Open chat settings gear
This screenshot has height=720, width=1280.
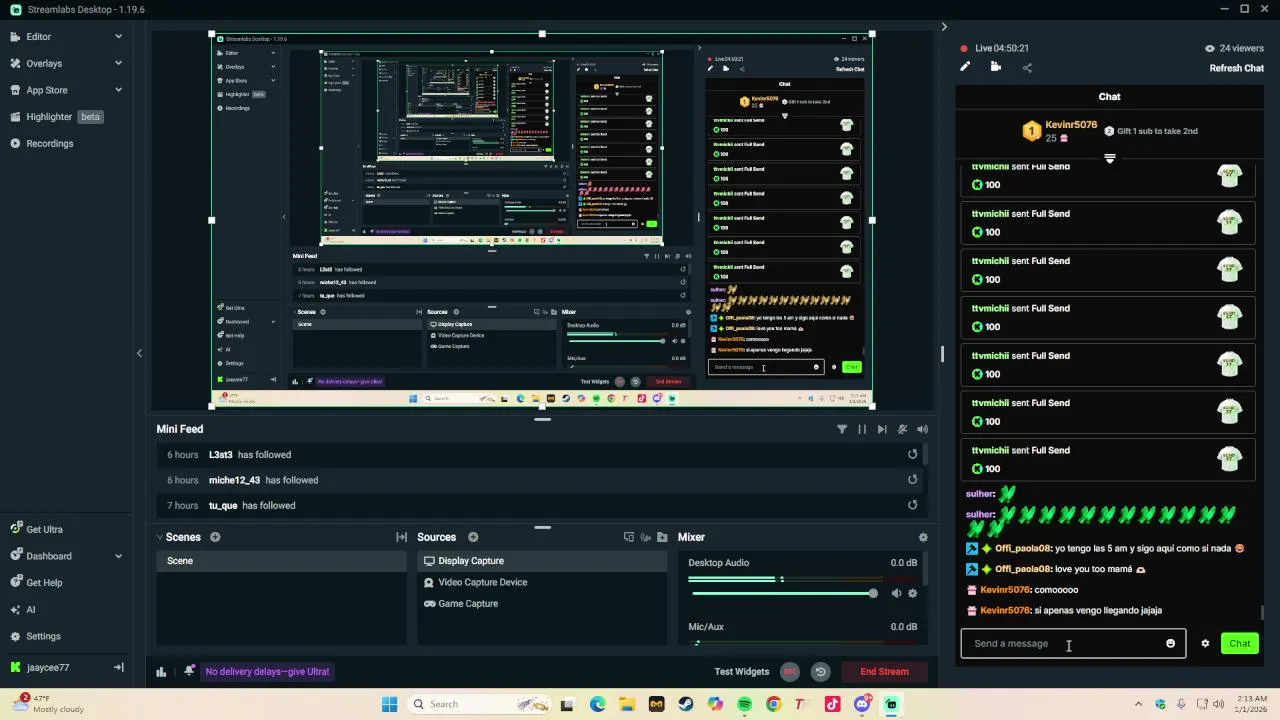pyautogui.click(x=1205, y=643)
